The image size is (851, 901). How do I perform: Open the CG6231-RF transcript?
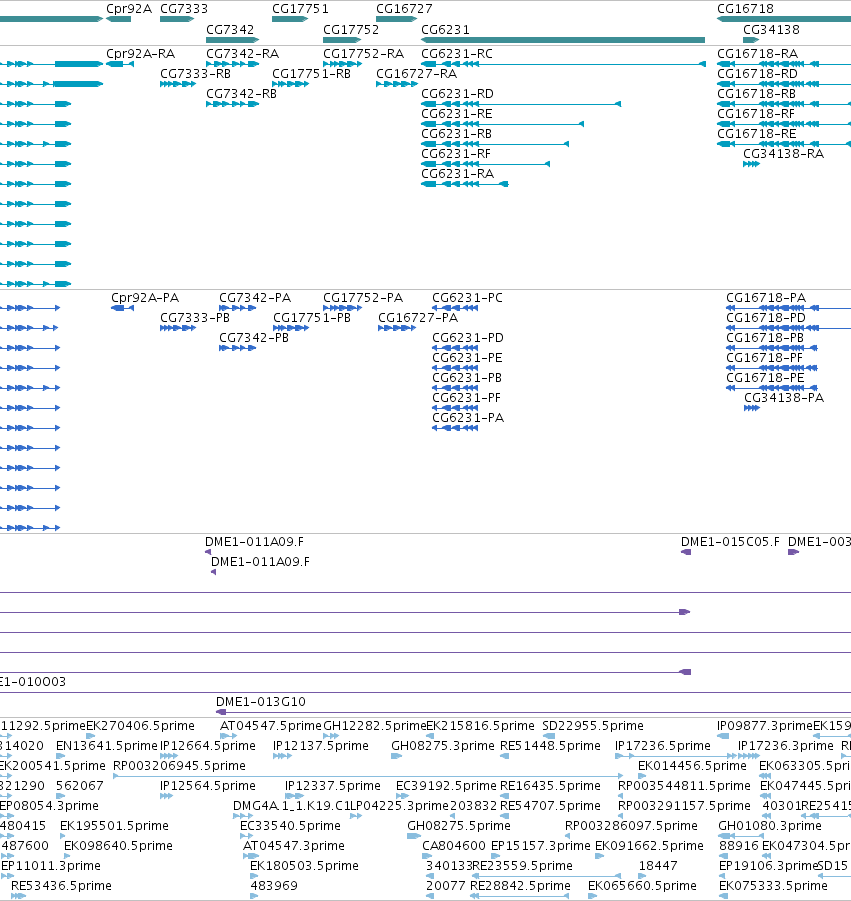[456, 154]
